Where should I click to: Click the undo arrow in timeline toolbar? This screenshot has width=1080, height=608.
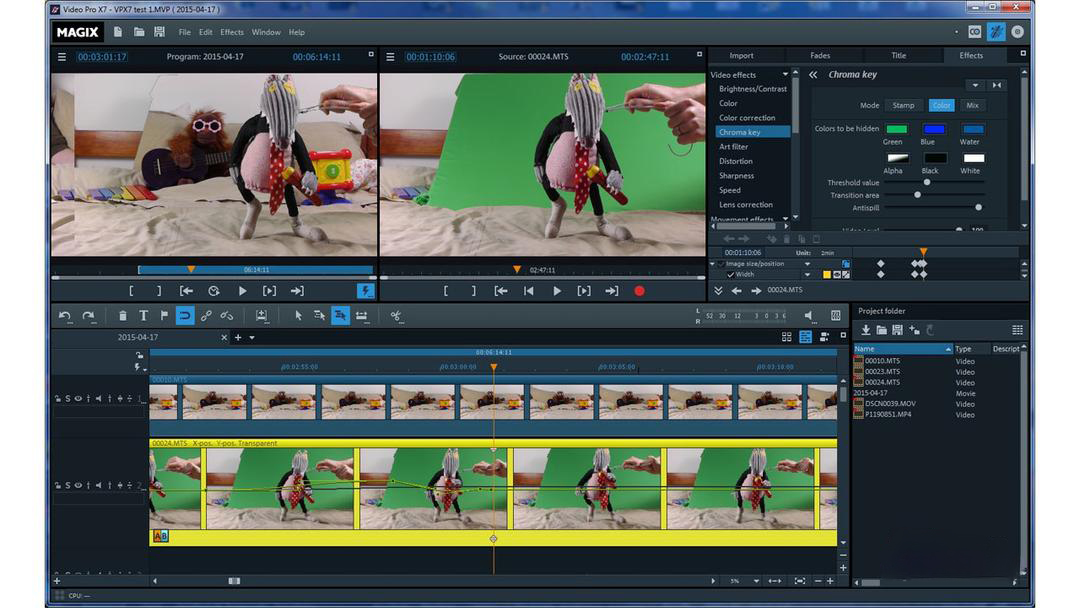tap(65, 316)
